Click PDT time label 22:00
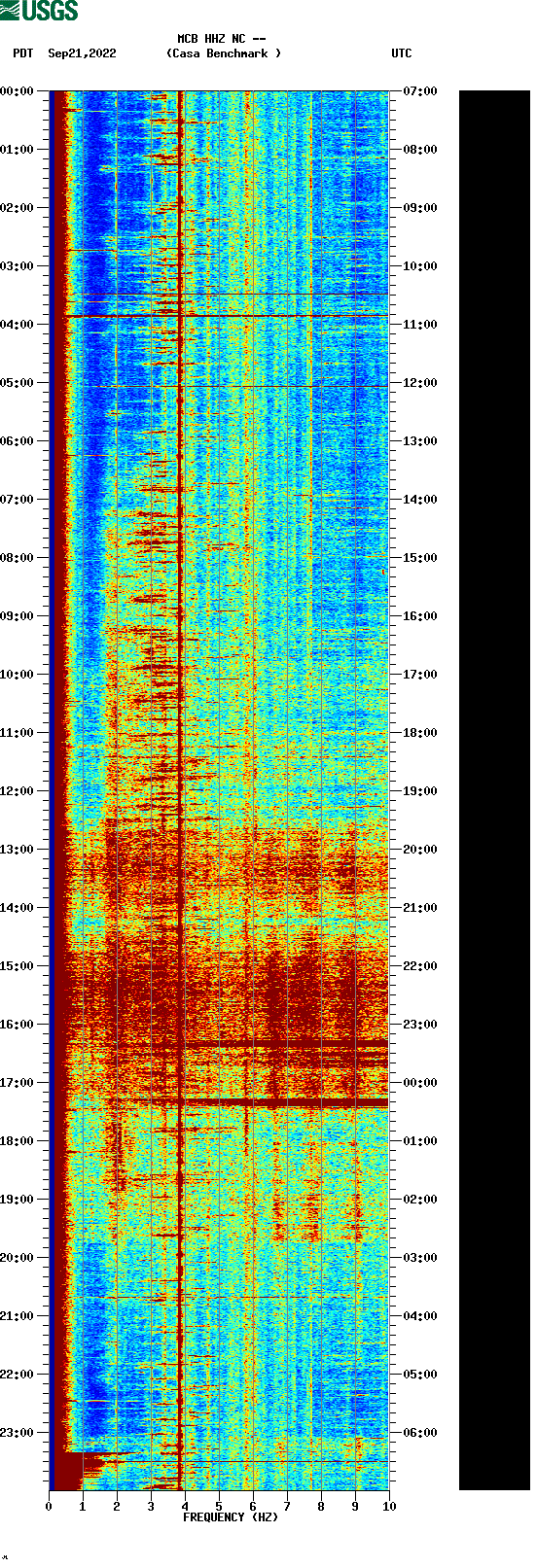Image resolution: width=537 pixels, height=1568 pixels. (x=18, y=1375)
